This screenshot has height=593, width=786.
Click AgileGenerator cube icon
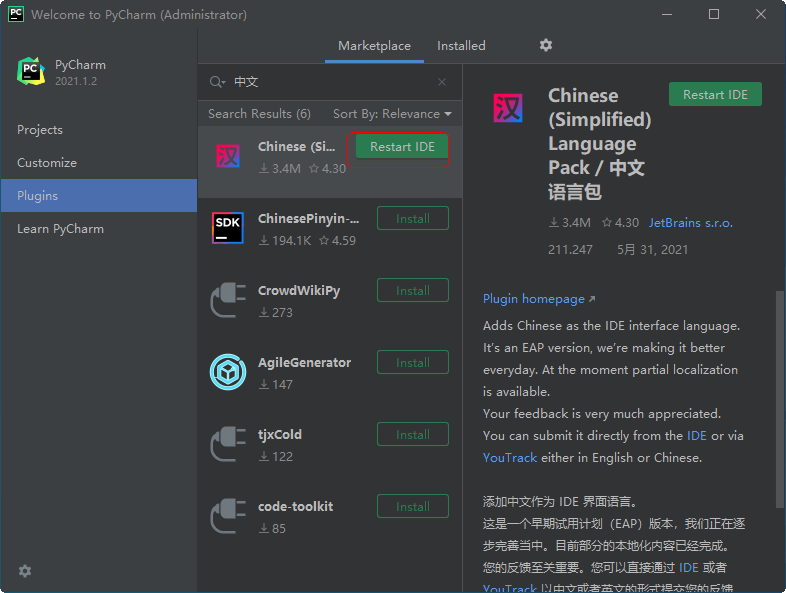tap(228, 372)
